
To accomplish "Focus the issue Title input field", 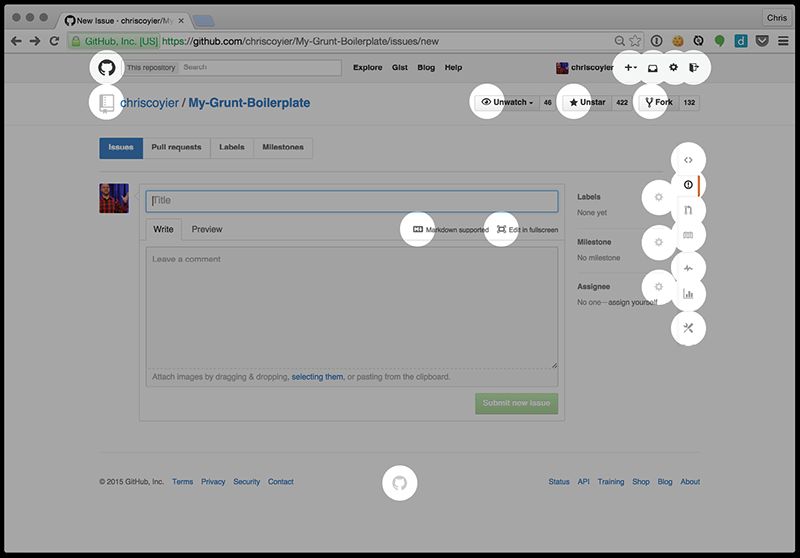I will 352,201.
